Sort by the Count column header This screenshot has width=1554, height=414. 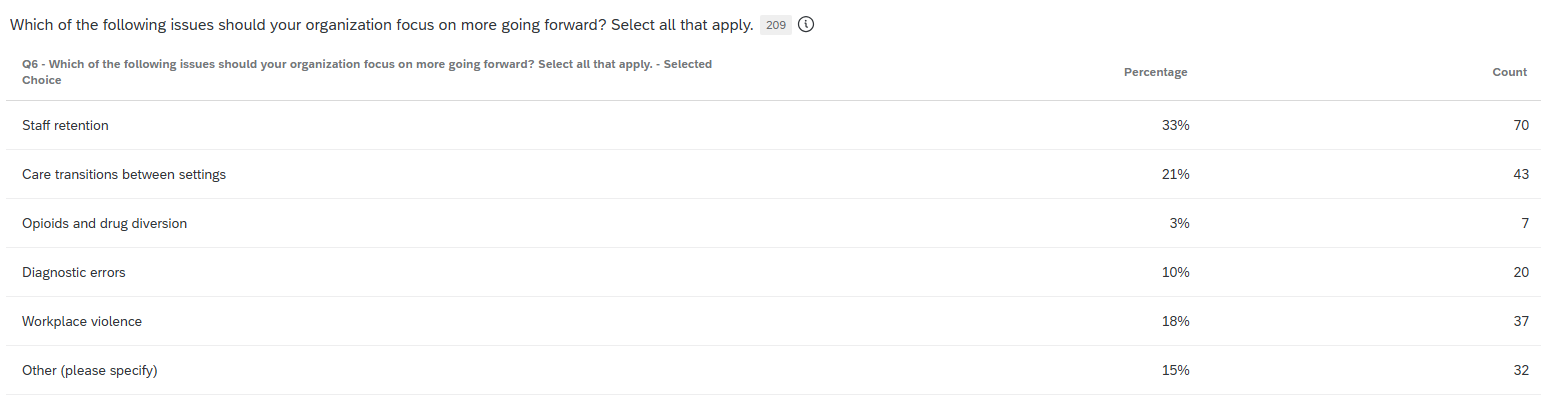pyautogui.click(x=1509, y=72)
